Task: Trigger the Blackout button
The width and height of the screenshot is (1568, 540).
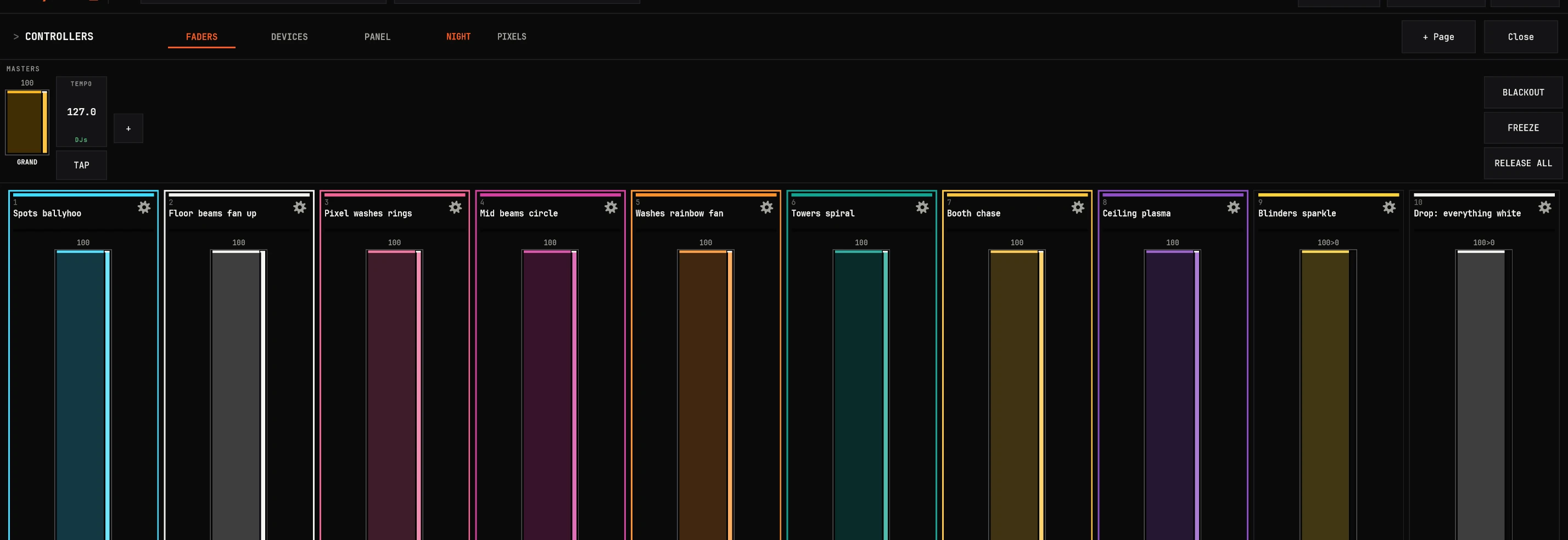Action: tap(1523, 92)
